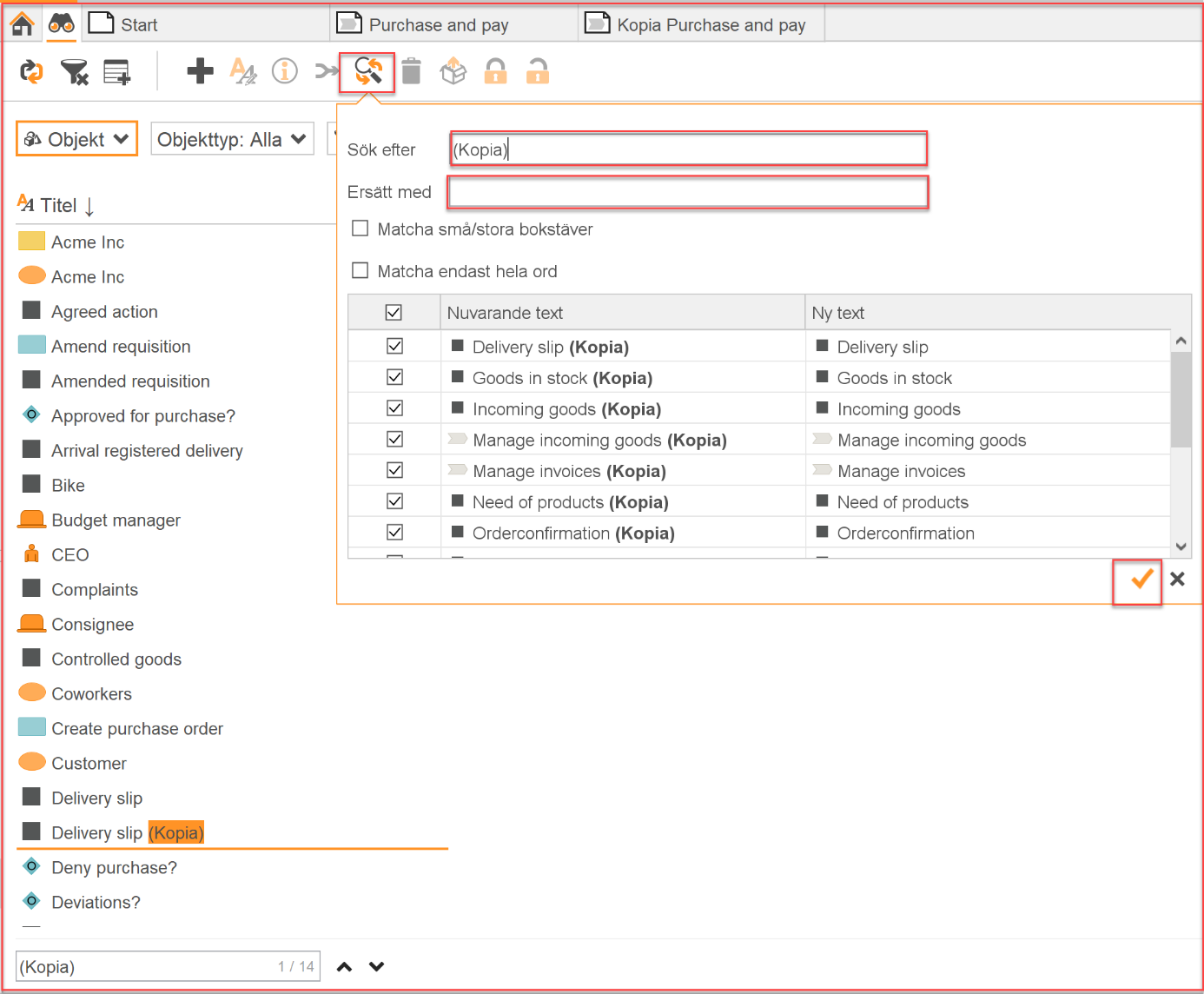This screenshot has width=1204, height=994.
Task: Show object information icon
Action: point(285,71)
